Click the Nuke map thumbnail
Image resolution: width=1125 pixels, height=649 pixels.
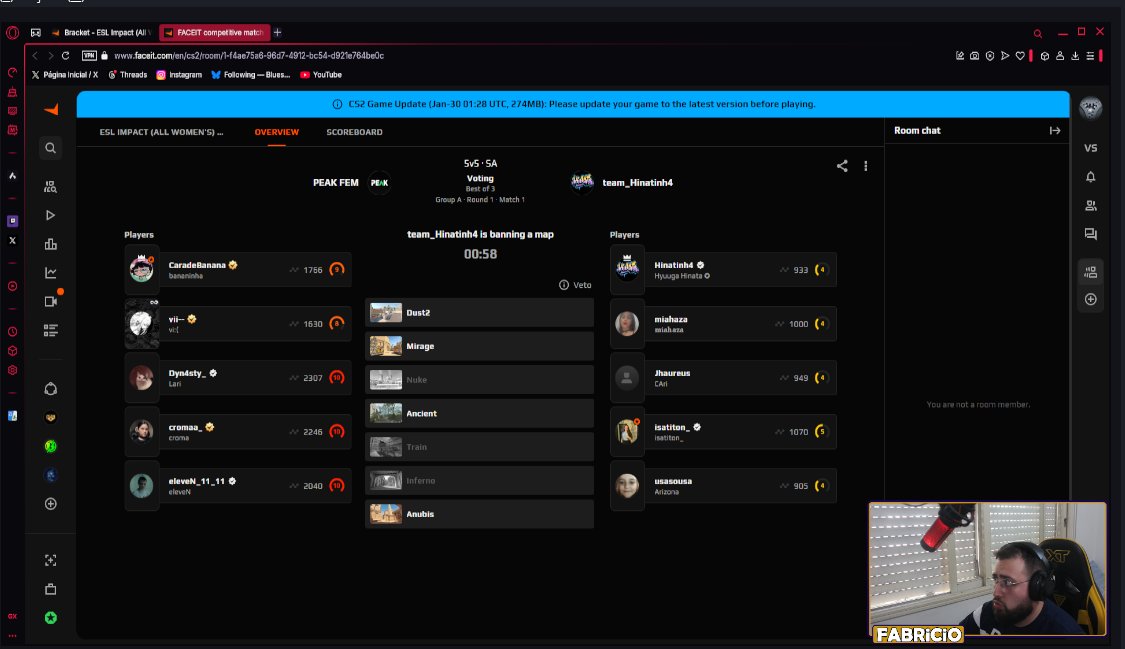385,380
